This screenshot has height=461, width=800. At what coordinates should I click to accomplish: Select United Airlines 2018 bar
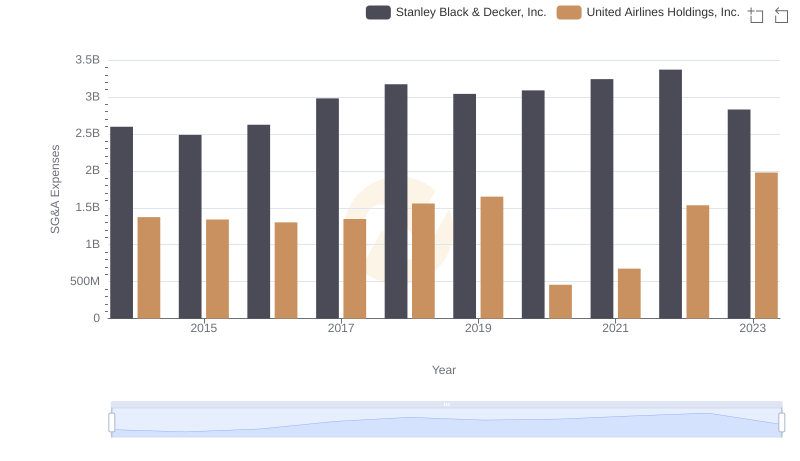point(423,261)
